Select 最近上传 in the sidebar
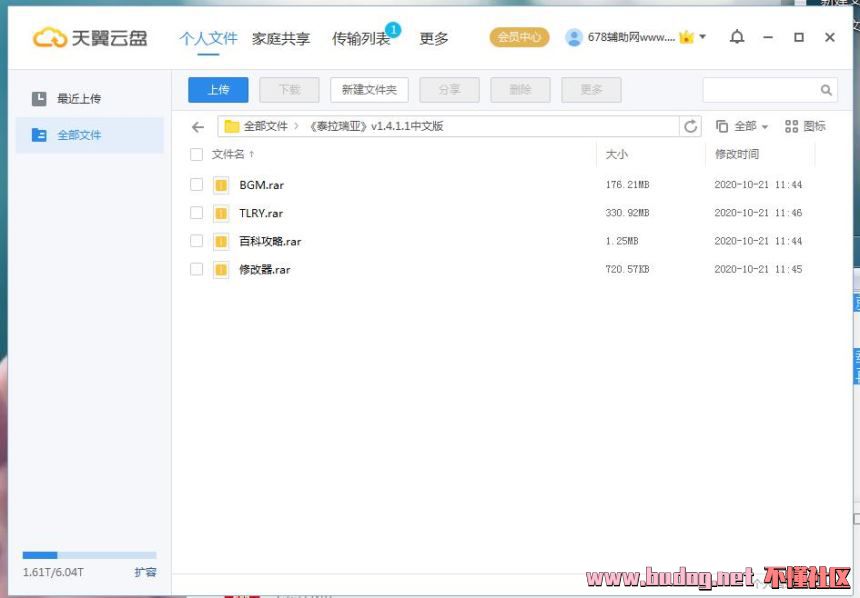This screenshot has width=860, height=598. click(x=78, y=99)
